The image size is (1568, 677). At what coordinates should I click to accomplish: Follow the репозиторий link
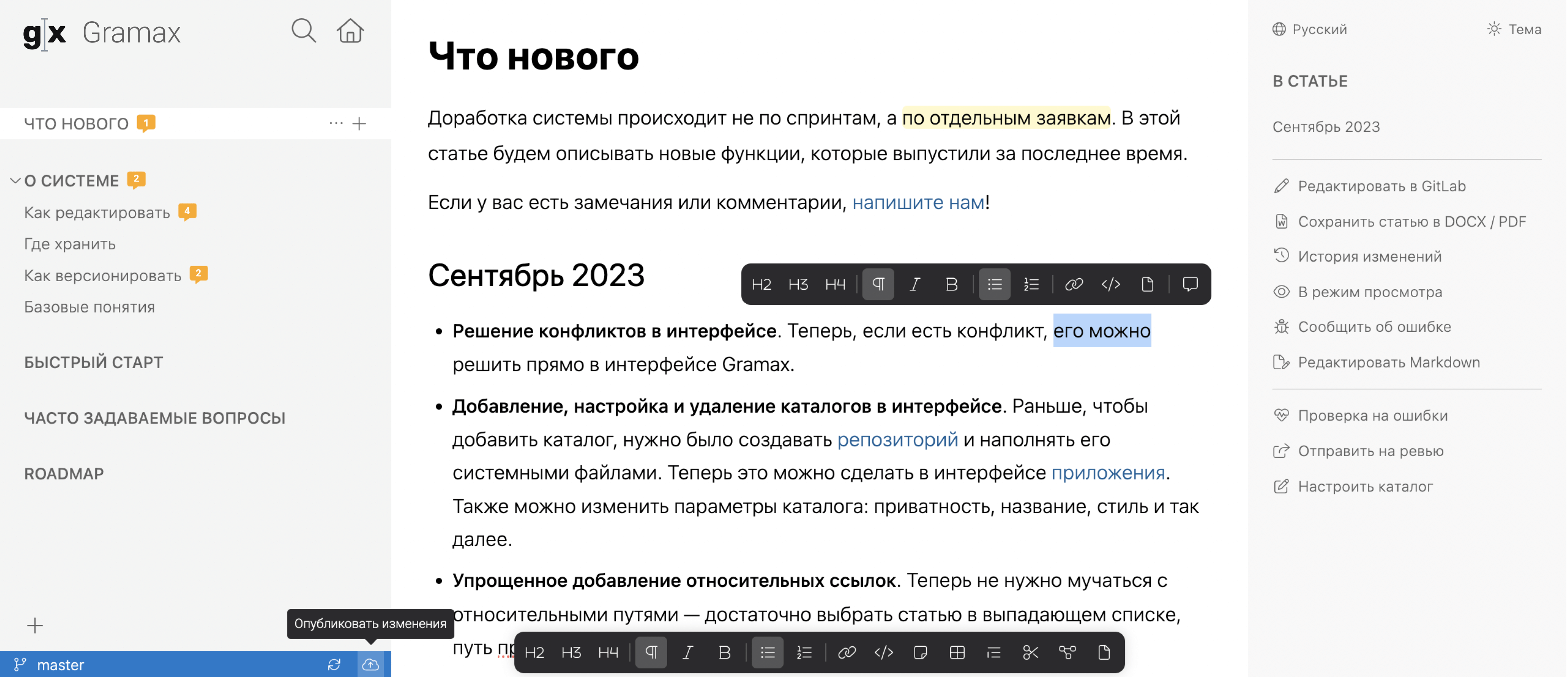pyautogui.click(x=897, y=439)
